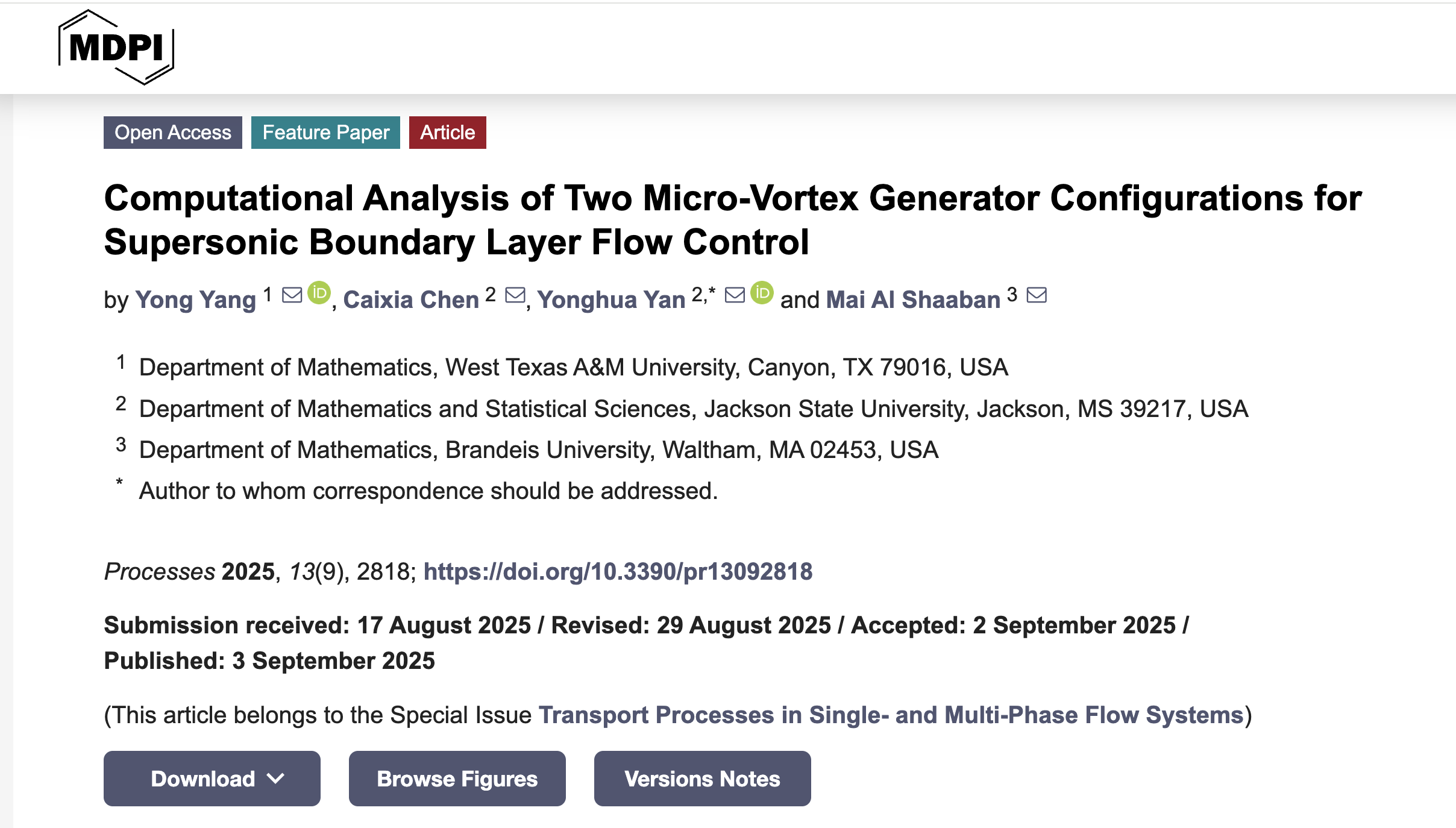Expand the Download options chevron
Screen dimensions: 1456x828
(x=275, y=778)
